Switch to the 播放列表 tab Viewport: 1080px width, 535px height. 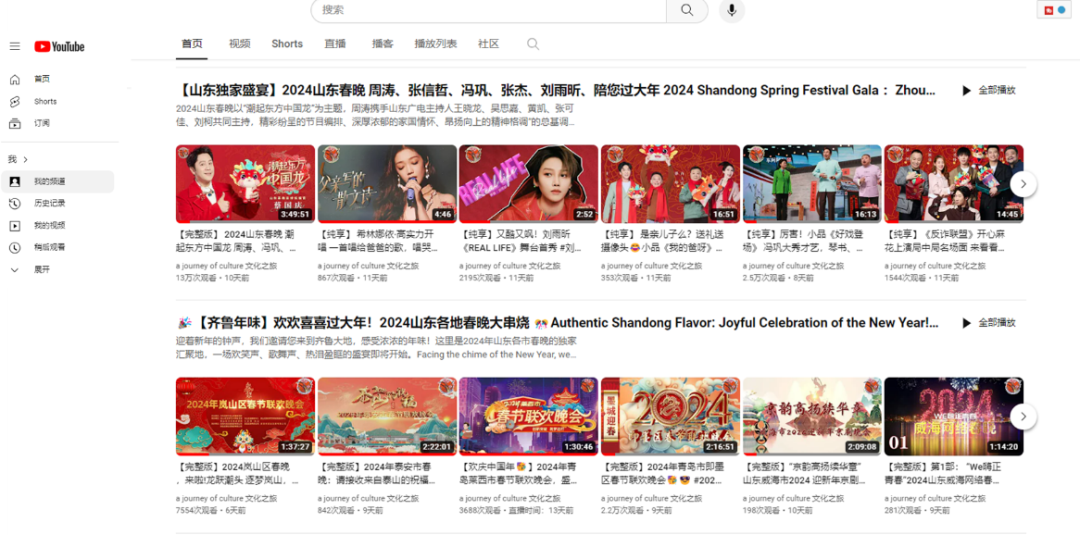(436, 43)
